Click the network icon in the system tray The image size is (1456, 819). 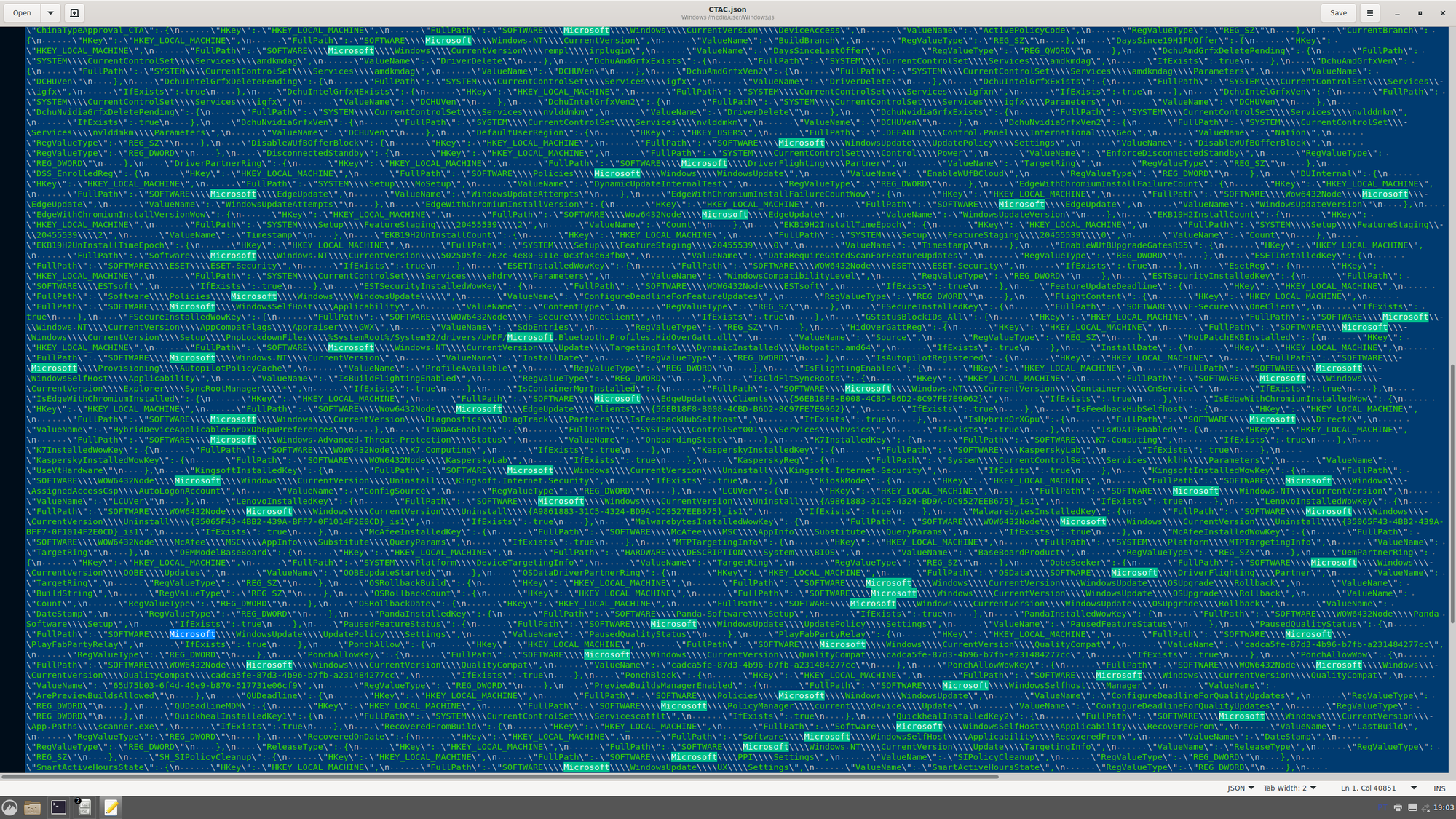pos(1425,807)
